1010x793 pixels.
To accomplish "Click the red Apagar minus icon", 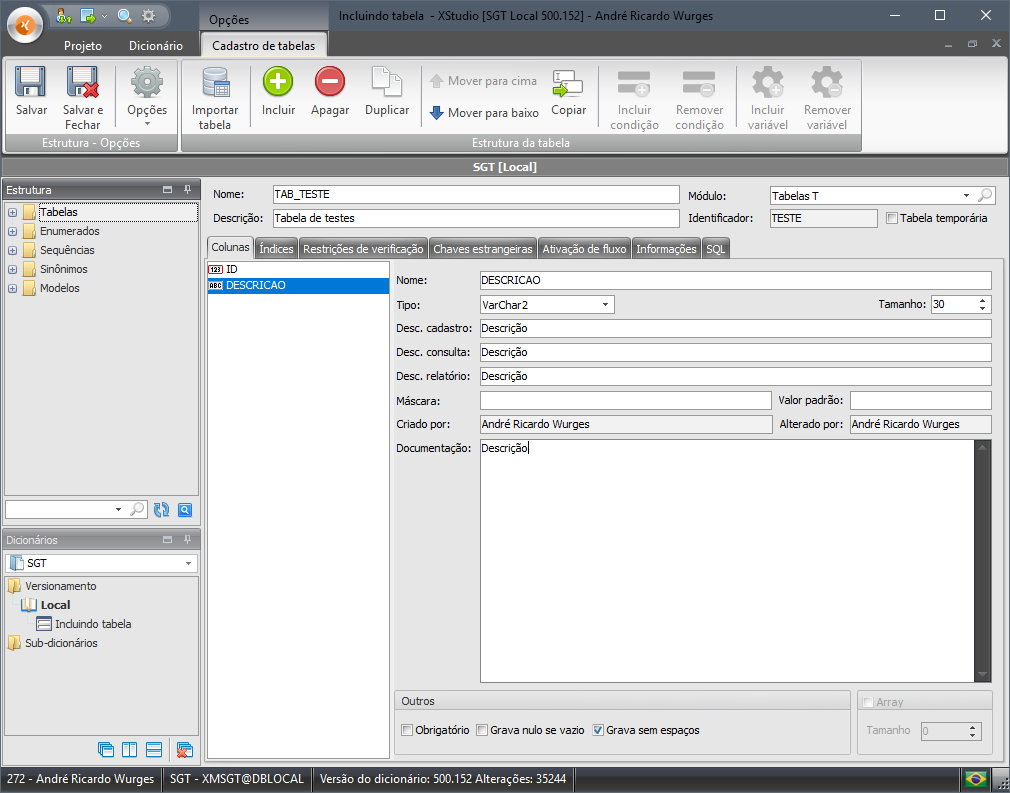I will click(x=330, y=82).
